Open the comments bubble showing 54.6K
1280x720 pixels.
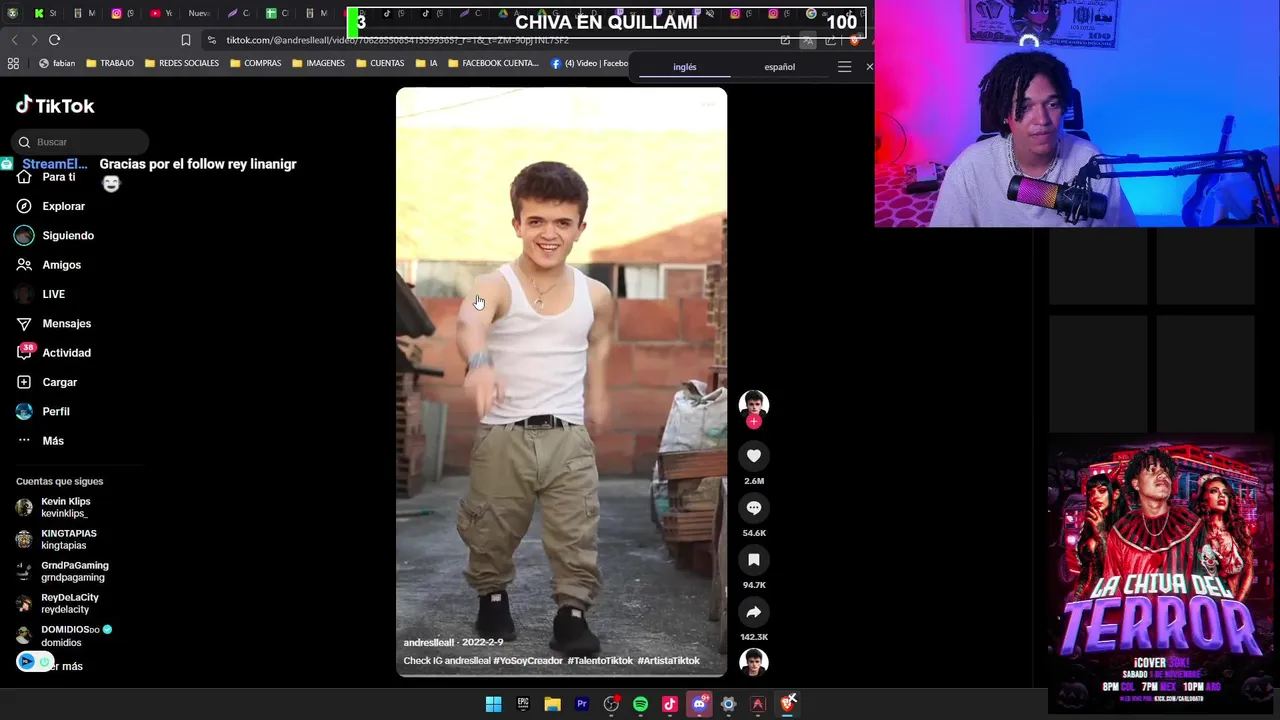(754, 508)
